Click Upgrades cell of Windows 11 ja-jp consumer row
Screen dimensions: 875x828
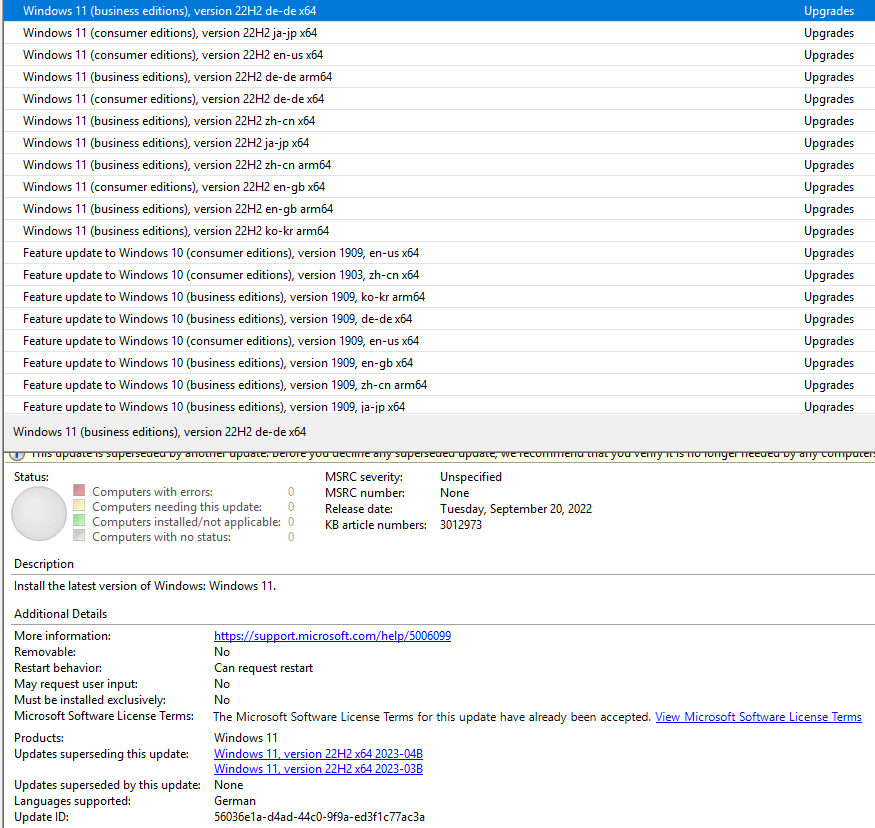click(x=829, y=33)
